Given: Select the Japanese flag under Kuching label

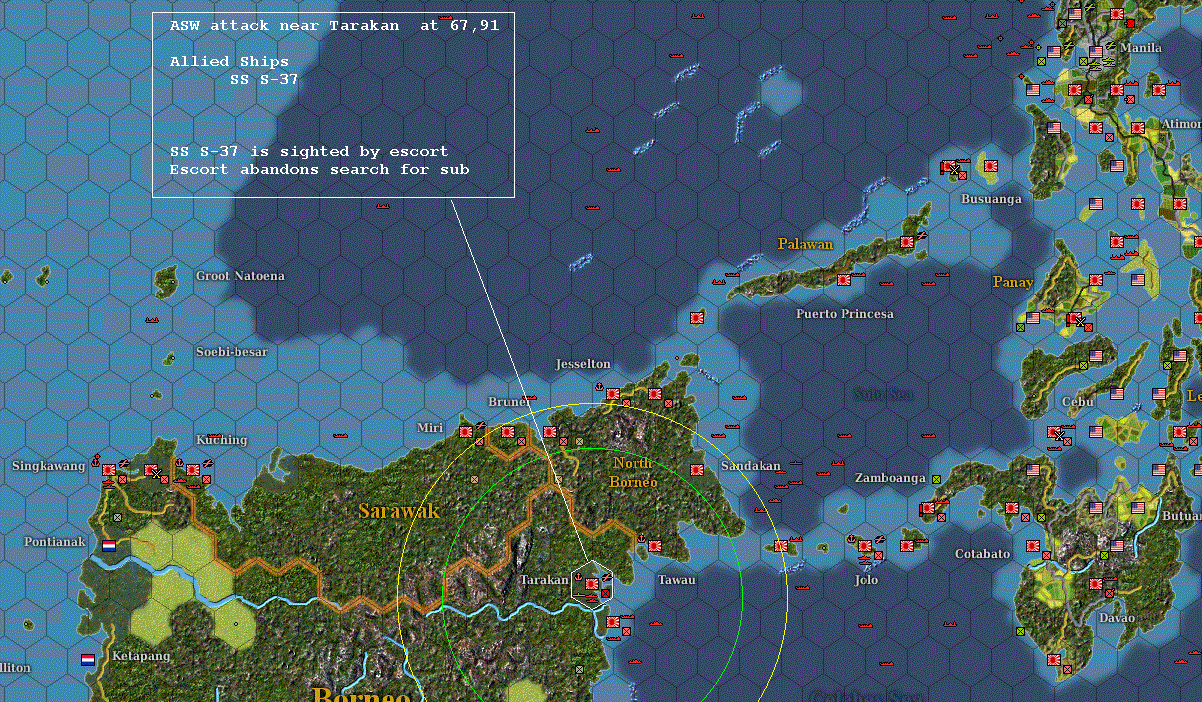Looking at the screenshot, I should (x=193, y=470).
